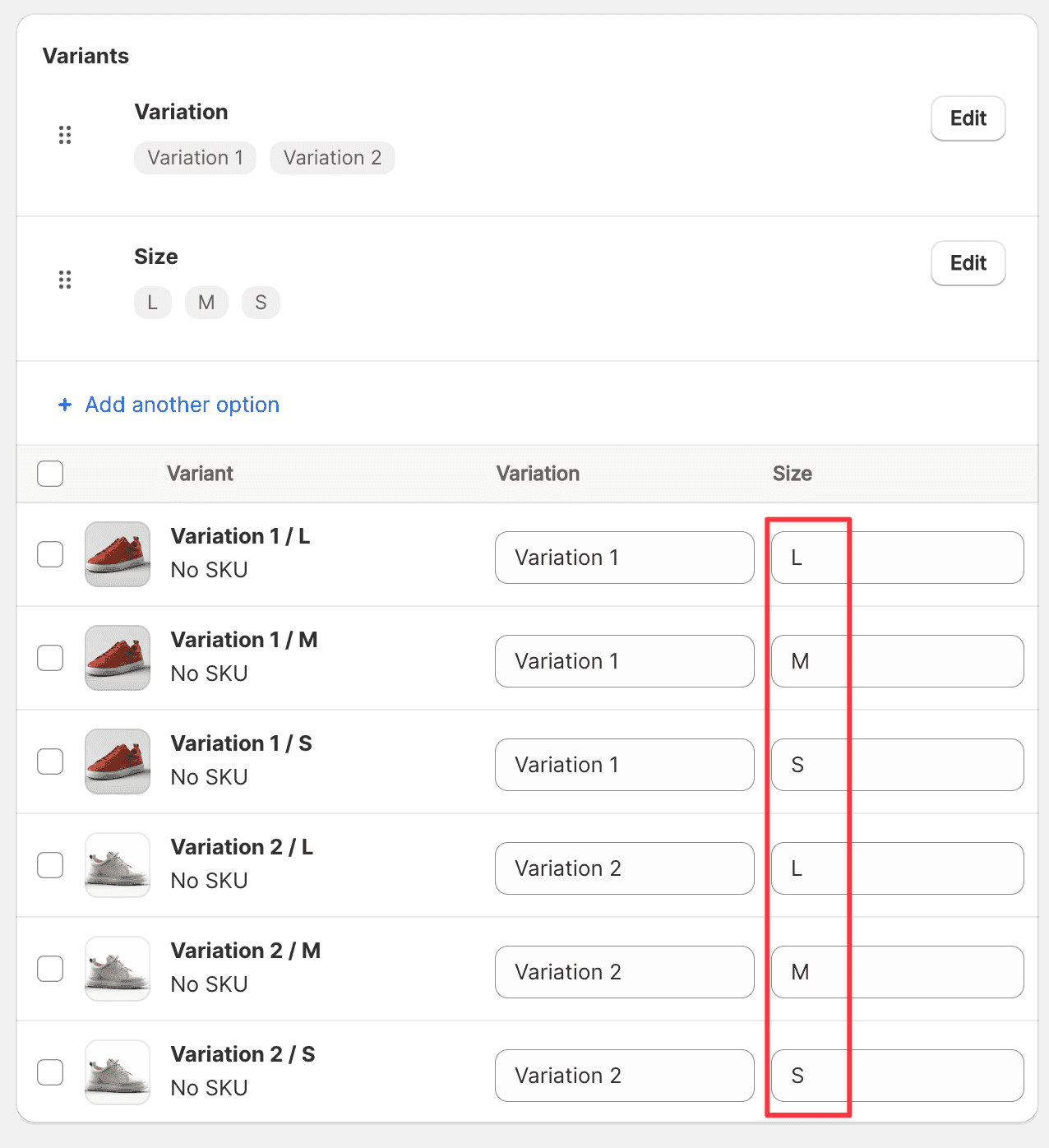Click the drag handle beside Size option
This screenshot has height=1148, width=1049.
coord(65,280)
